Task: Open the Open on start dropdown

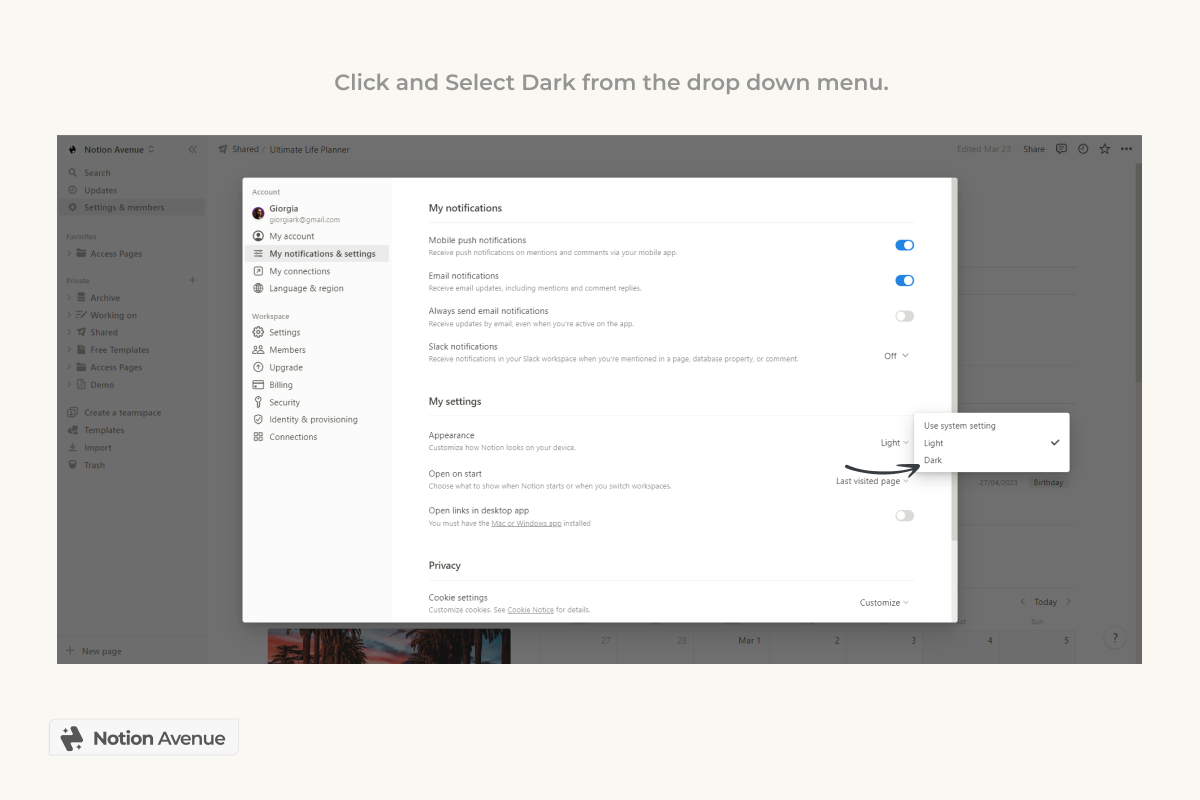Action: (871, 481)
